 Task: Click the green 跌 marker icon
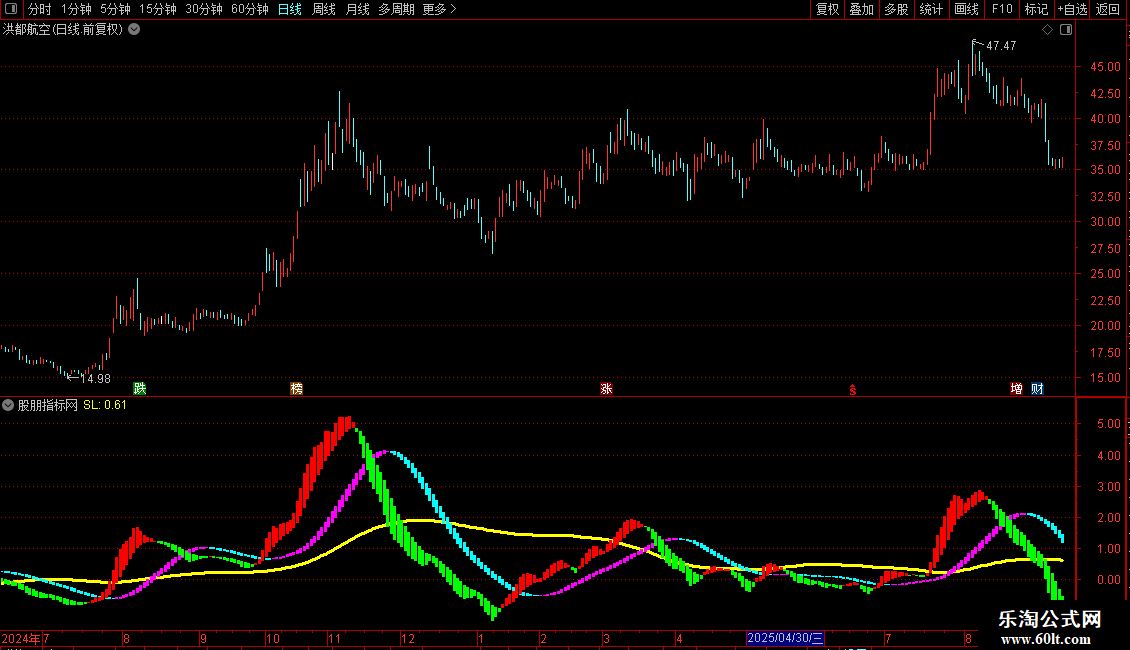(140, 388)
